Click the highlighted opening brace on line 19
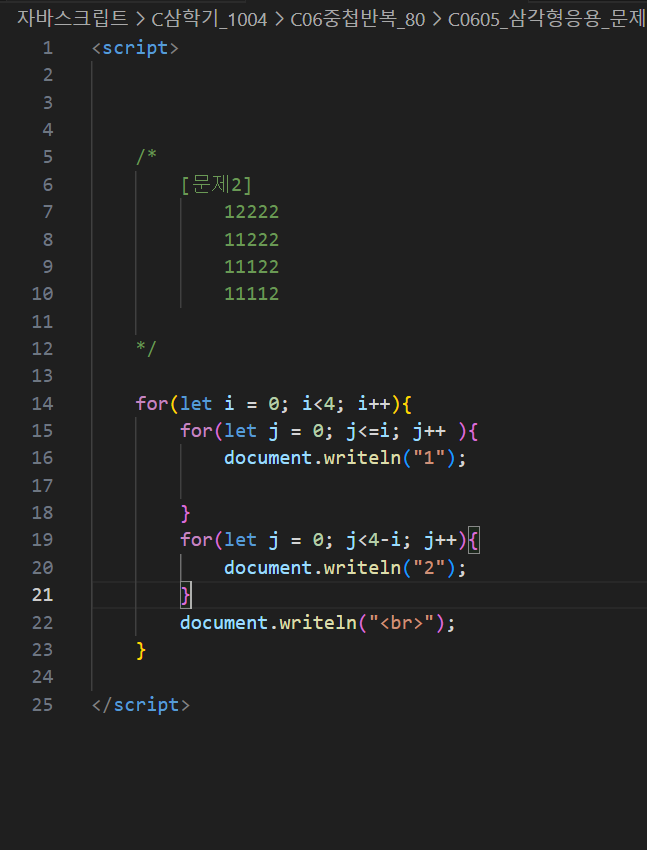Screen dimensions: 647x850 pyautogui.click(x=474, y=540)
